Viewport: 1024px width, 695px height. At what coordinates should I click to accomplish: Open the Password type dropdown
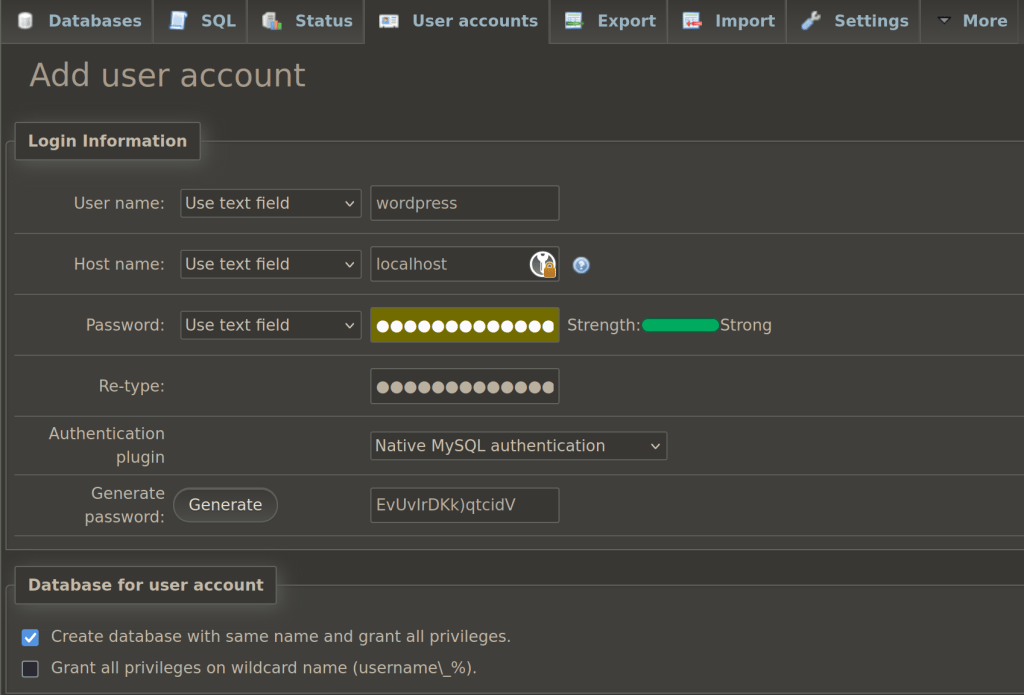coord(270,325)
